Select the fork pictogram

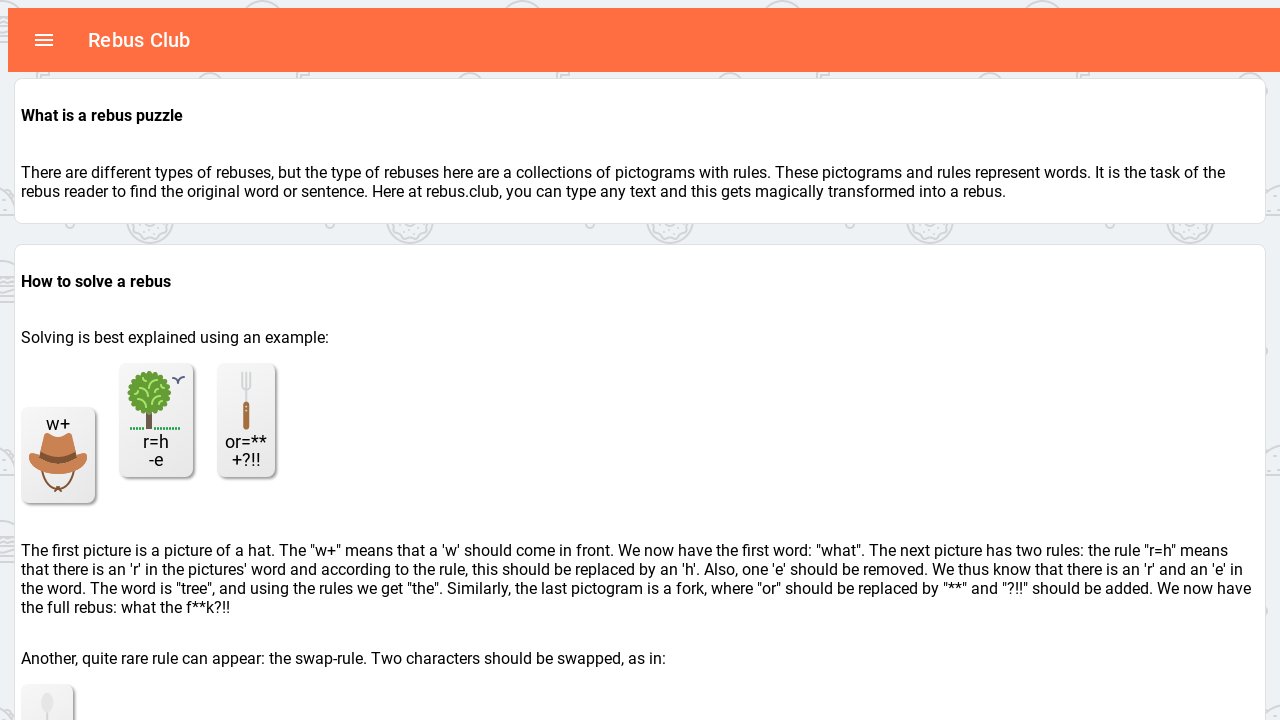(246, 401)
